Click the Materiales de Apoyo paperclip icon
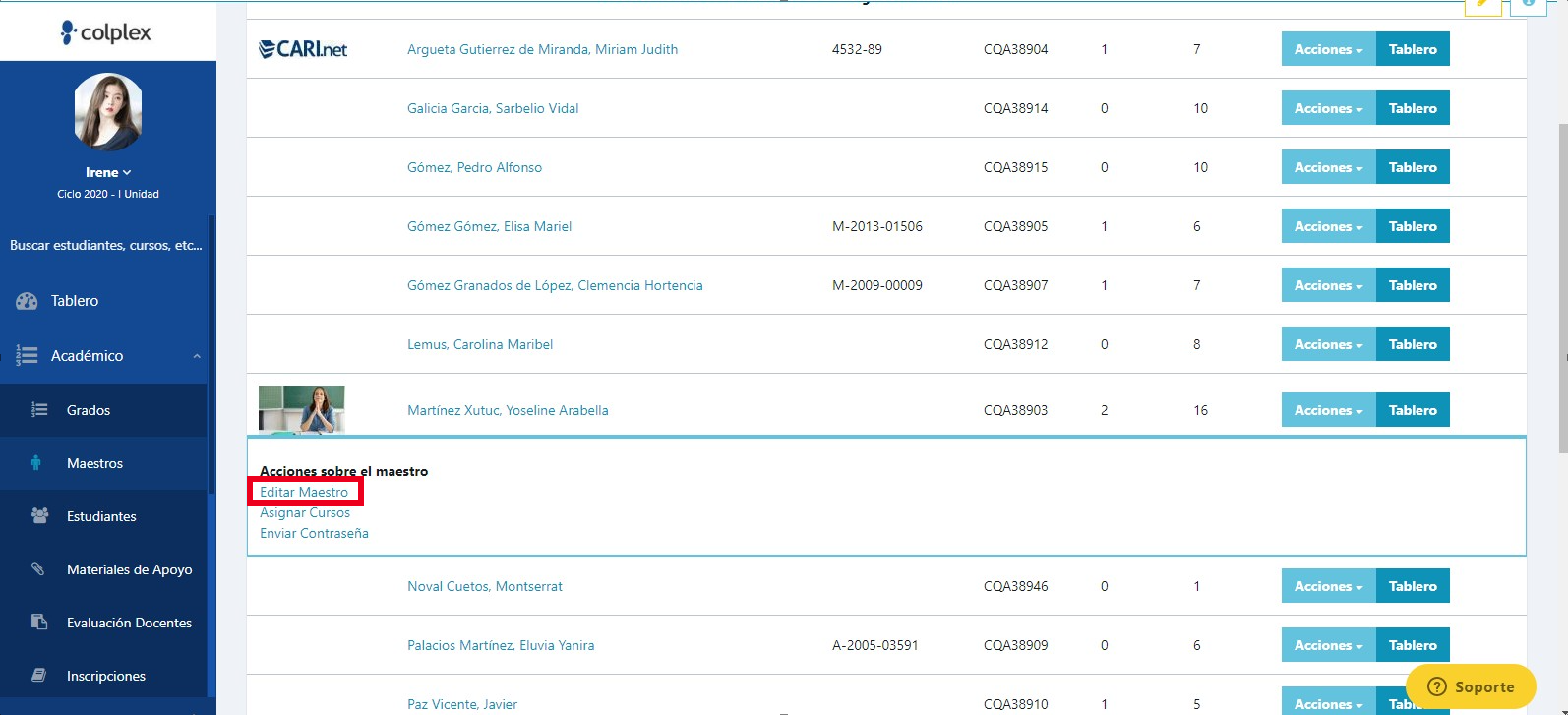 coord(38,569)
